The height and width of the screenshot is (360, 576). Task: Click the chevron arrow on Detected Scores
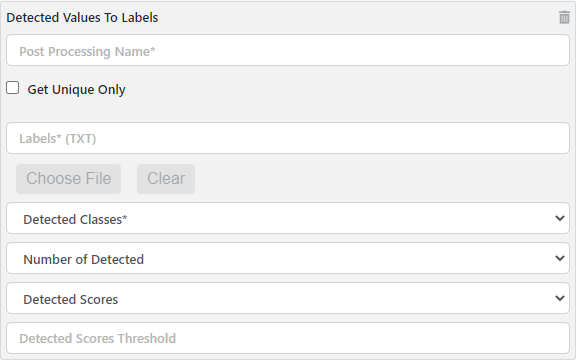560,298
